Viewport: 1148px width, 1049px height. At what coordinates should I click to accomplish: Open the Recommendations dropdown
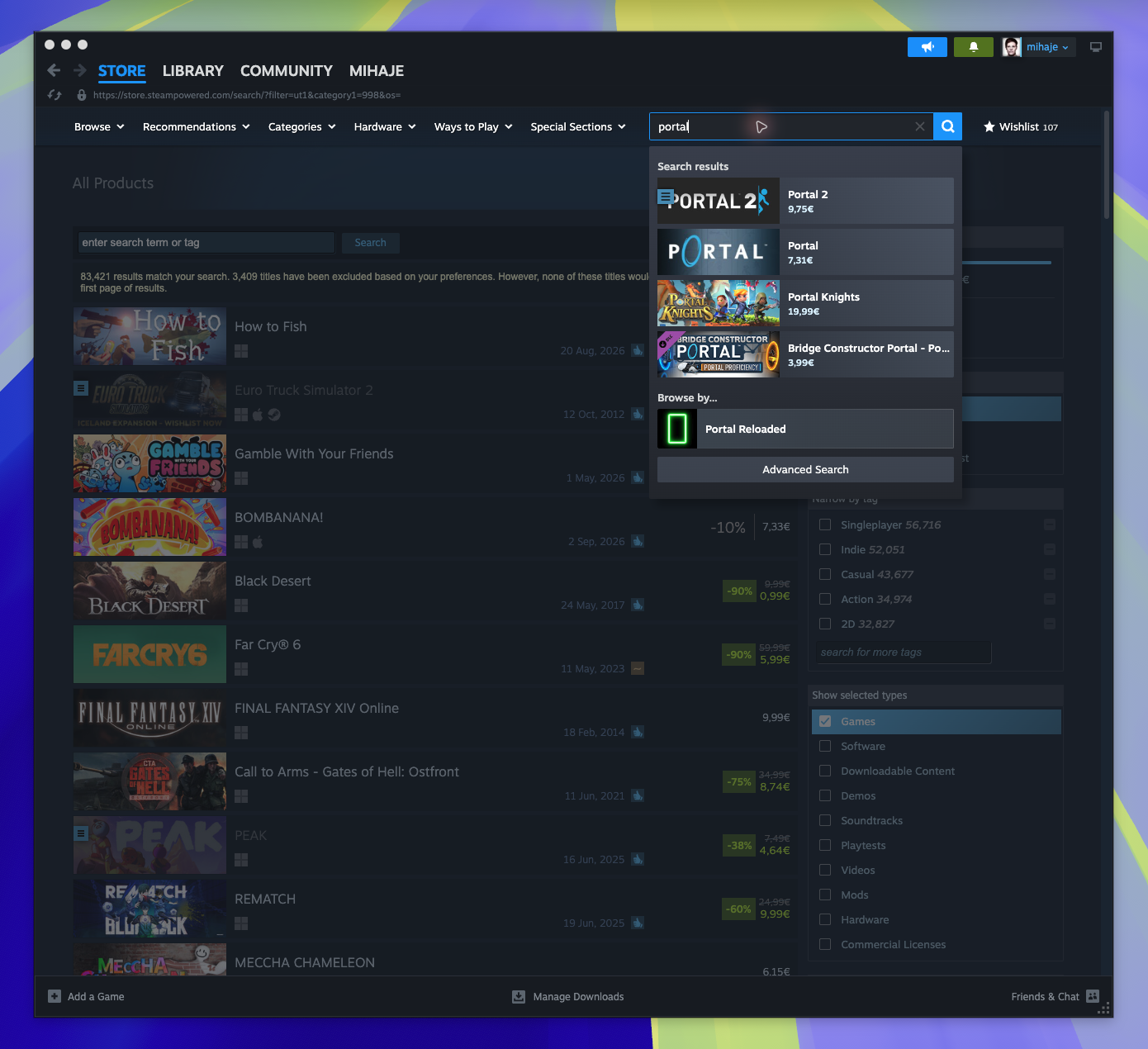(197, 126)
